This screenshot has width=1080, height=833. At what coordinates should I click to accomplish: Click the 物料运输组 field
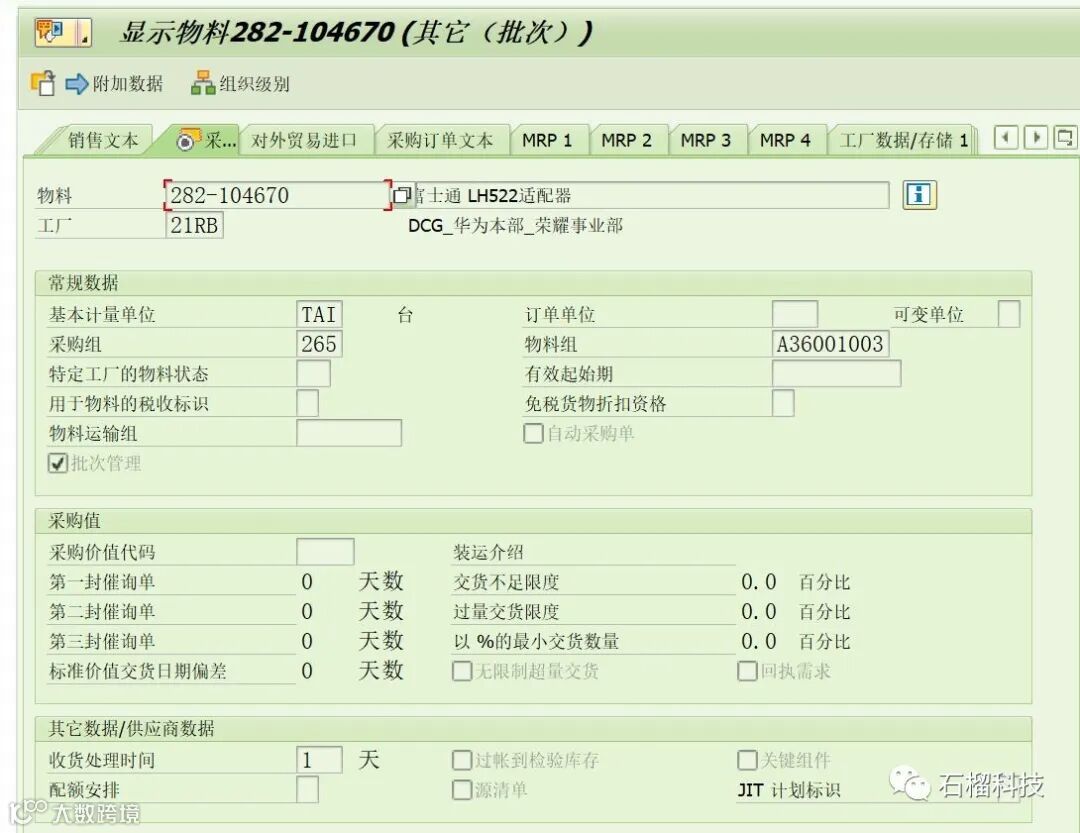[x=349, y=433]
